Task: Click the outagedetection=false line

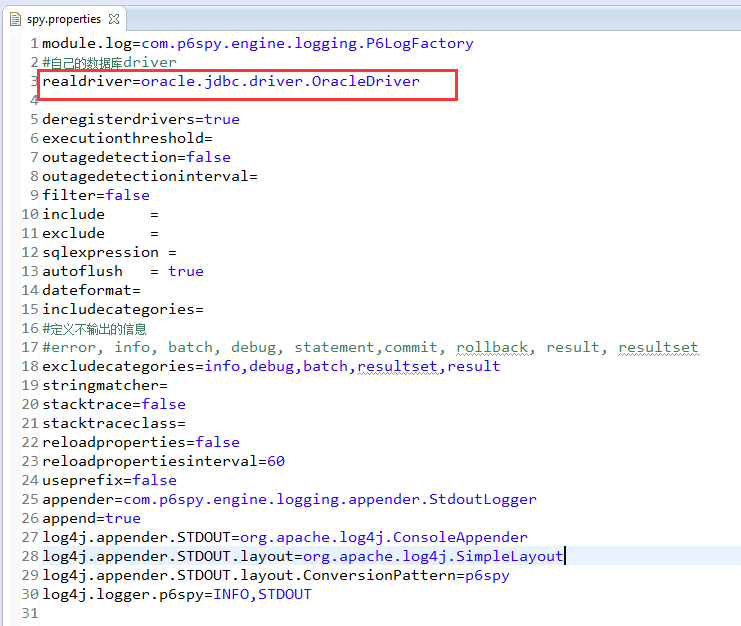Action: pyautogui.click(x=136, y=157)
